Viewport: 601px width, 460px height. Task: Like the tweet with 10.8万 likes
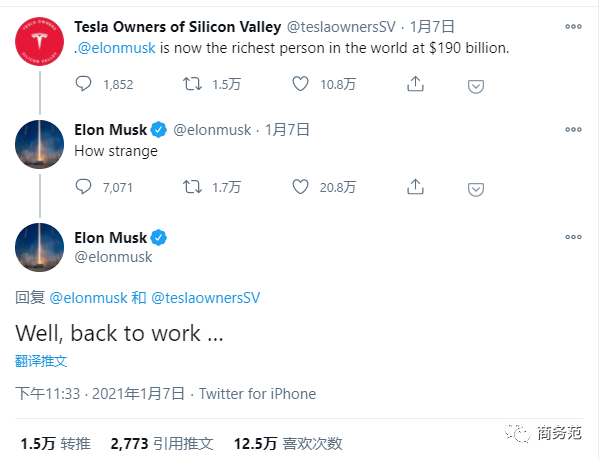(300, 84)
